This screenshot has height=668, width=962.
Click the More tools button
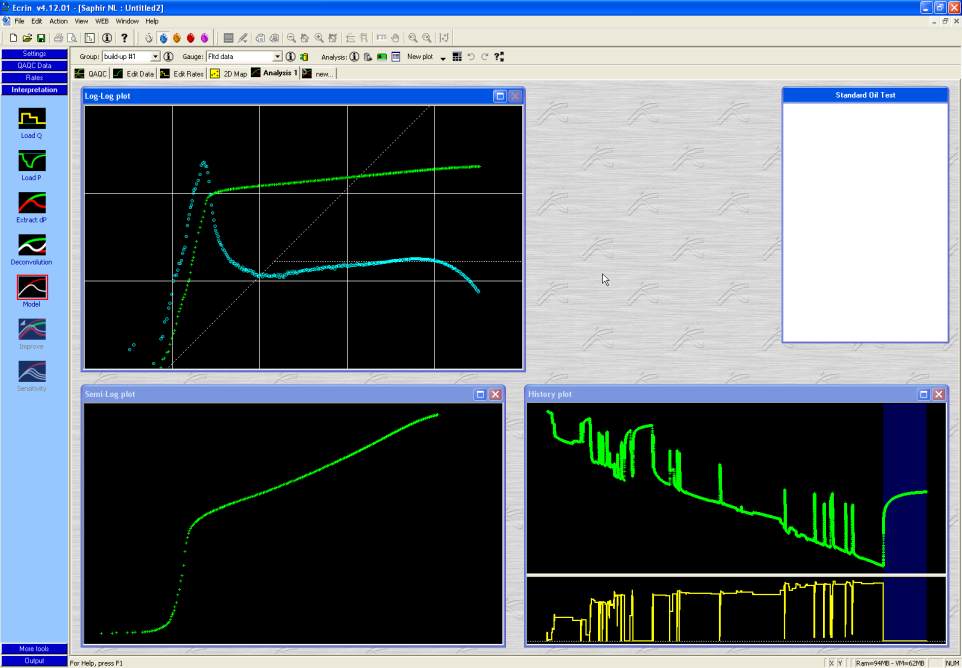coord(34,649)
